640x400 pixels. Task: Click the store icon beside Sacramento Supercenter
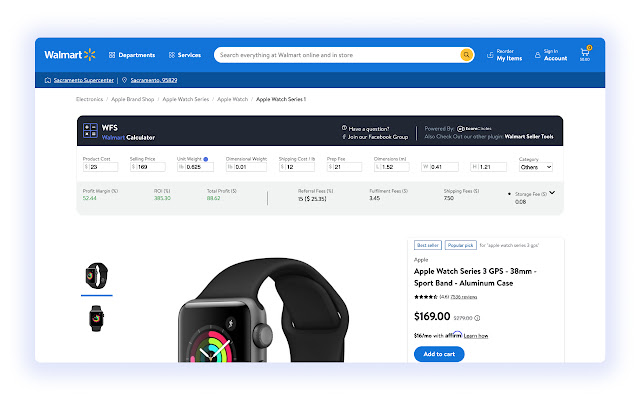pyautogui.click(x=48, y=80)
